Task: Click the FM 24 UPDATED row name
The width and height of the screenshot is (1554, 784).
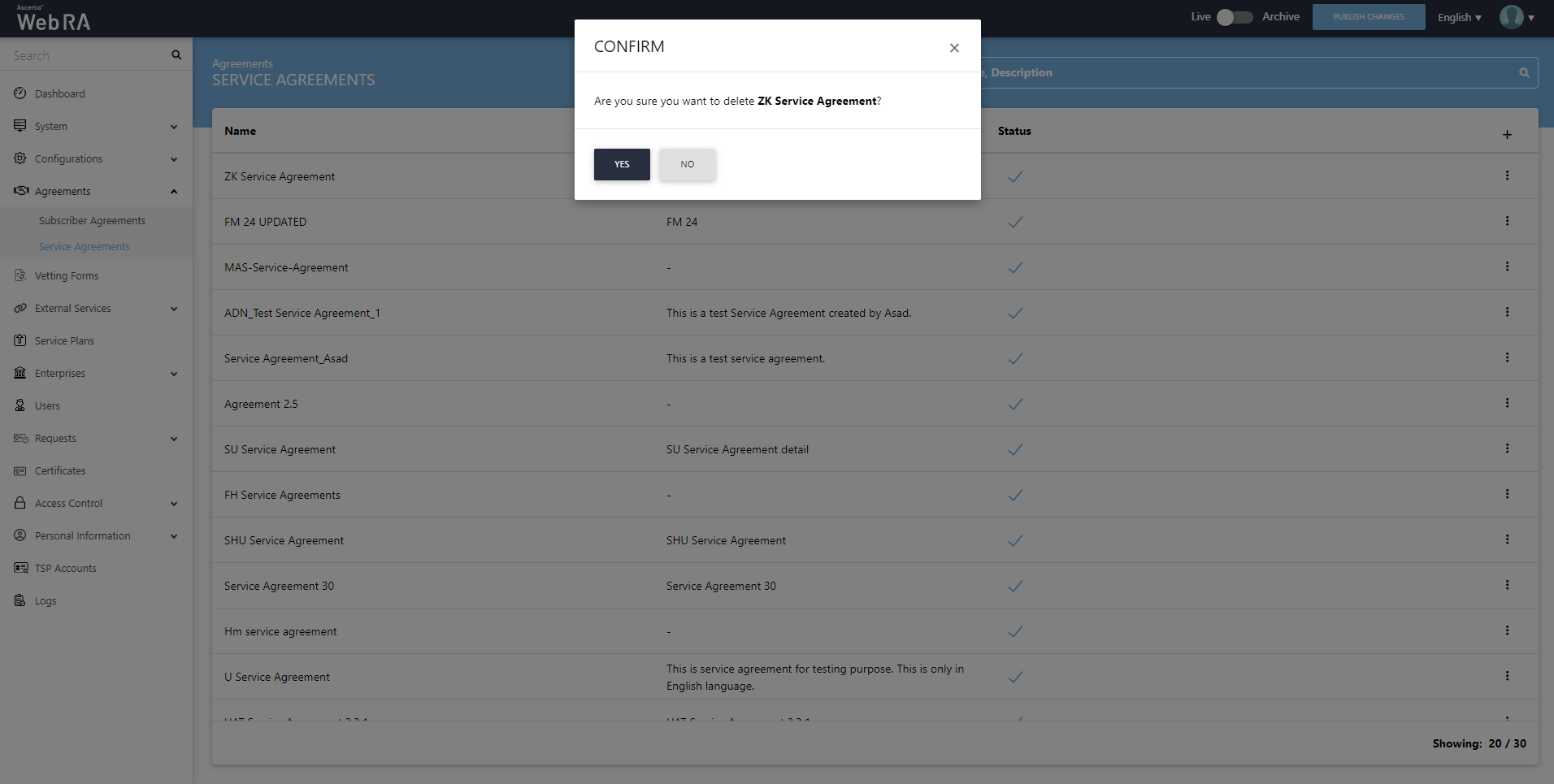Action: [265, 222]
